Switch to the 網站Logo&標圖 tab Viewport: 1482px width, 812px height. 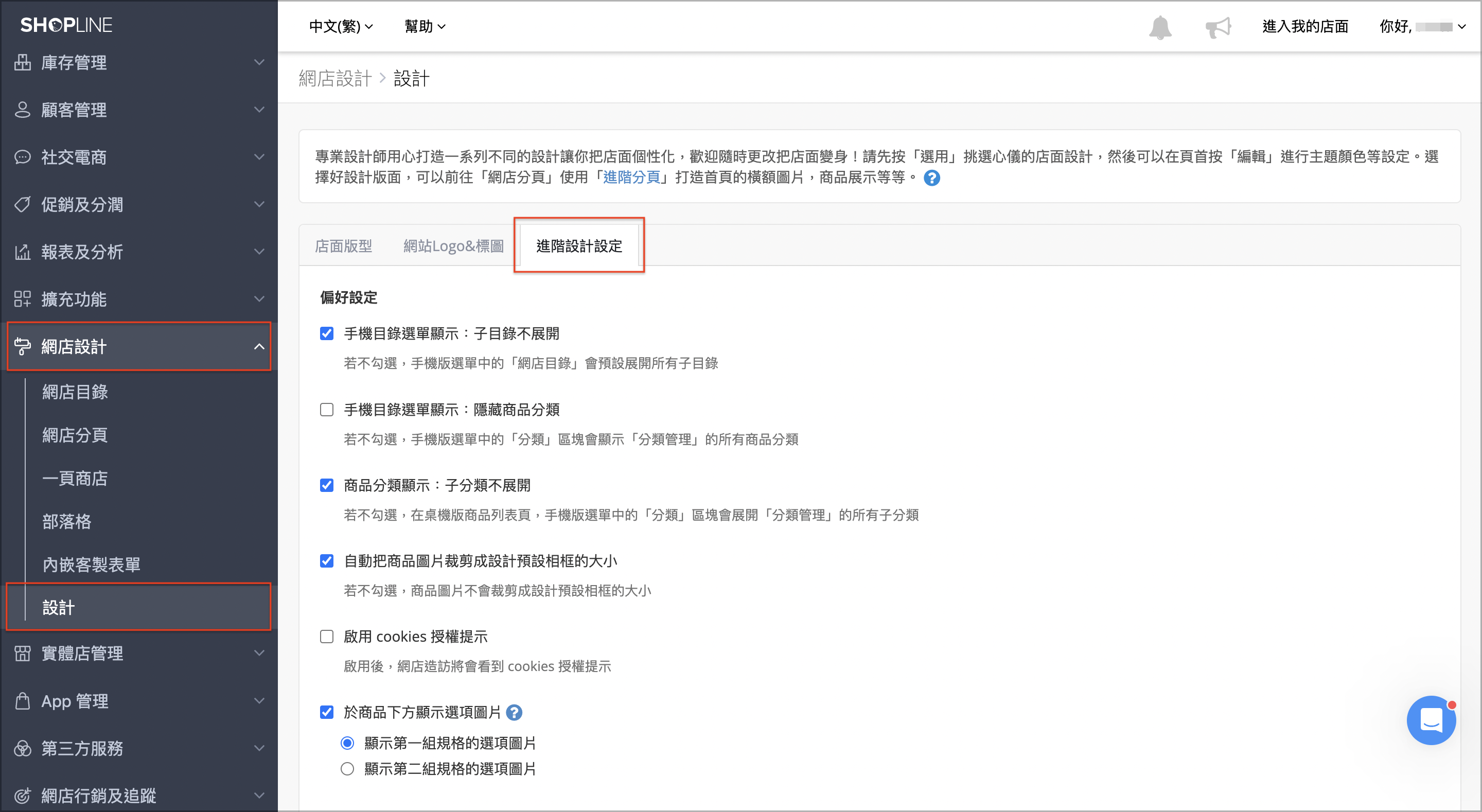click(x=453, y=246)
